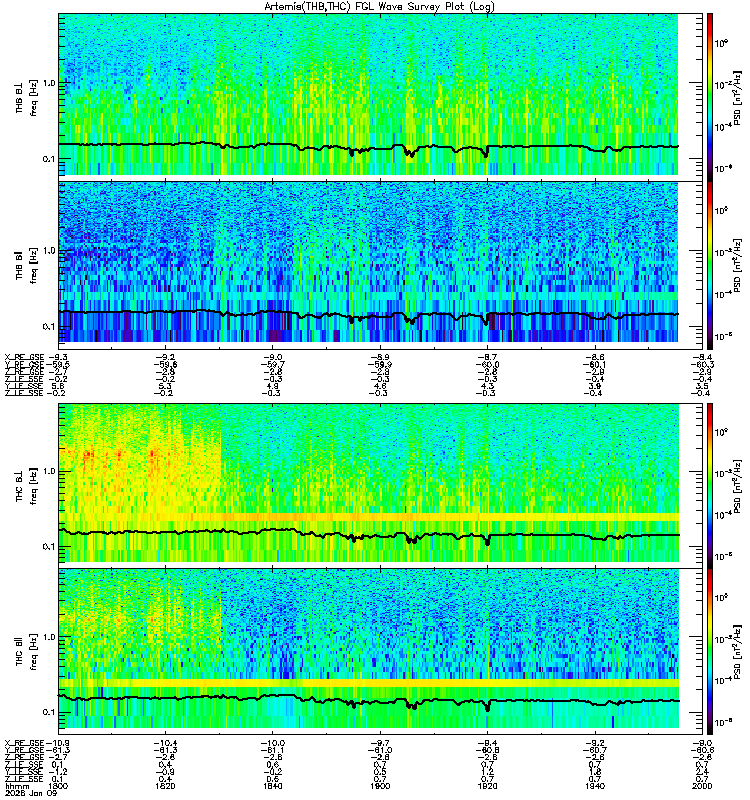Click the 1800 time tick label
750x800 pixels.
click(58, 786)
